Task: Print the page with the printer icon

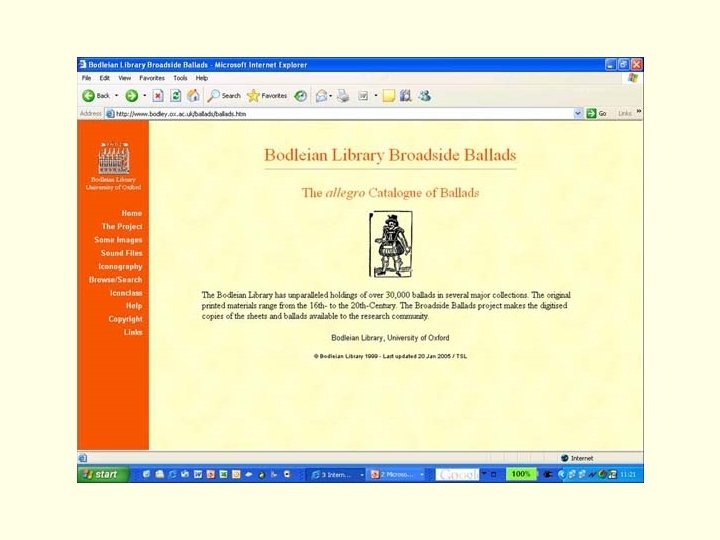Action: coord(343,96)
